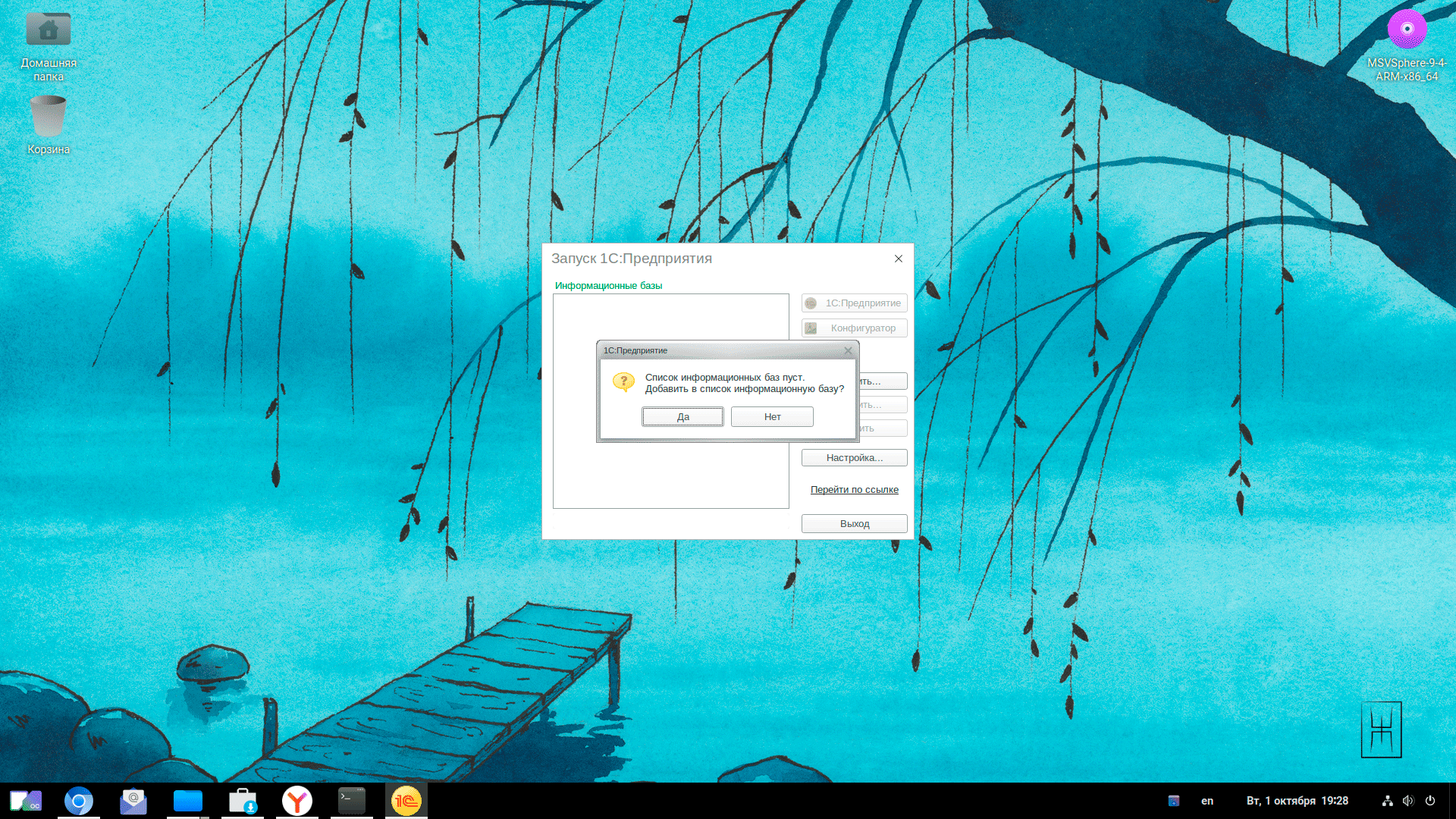Click 1C icon in taskbar

pyautogui.click(x=406, y=801)
